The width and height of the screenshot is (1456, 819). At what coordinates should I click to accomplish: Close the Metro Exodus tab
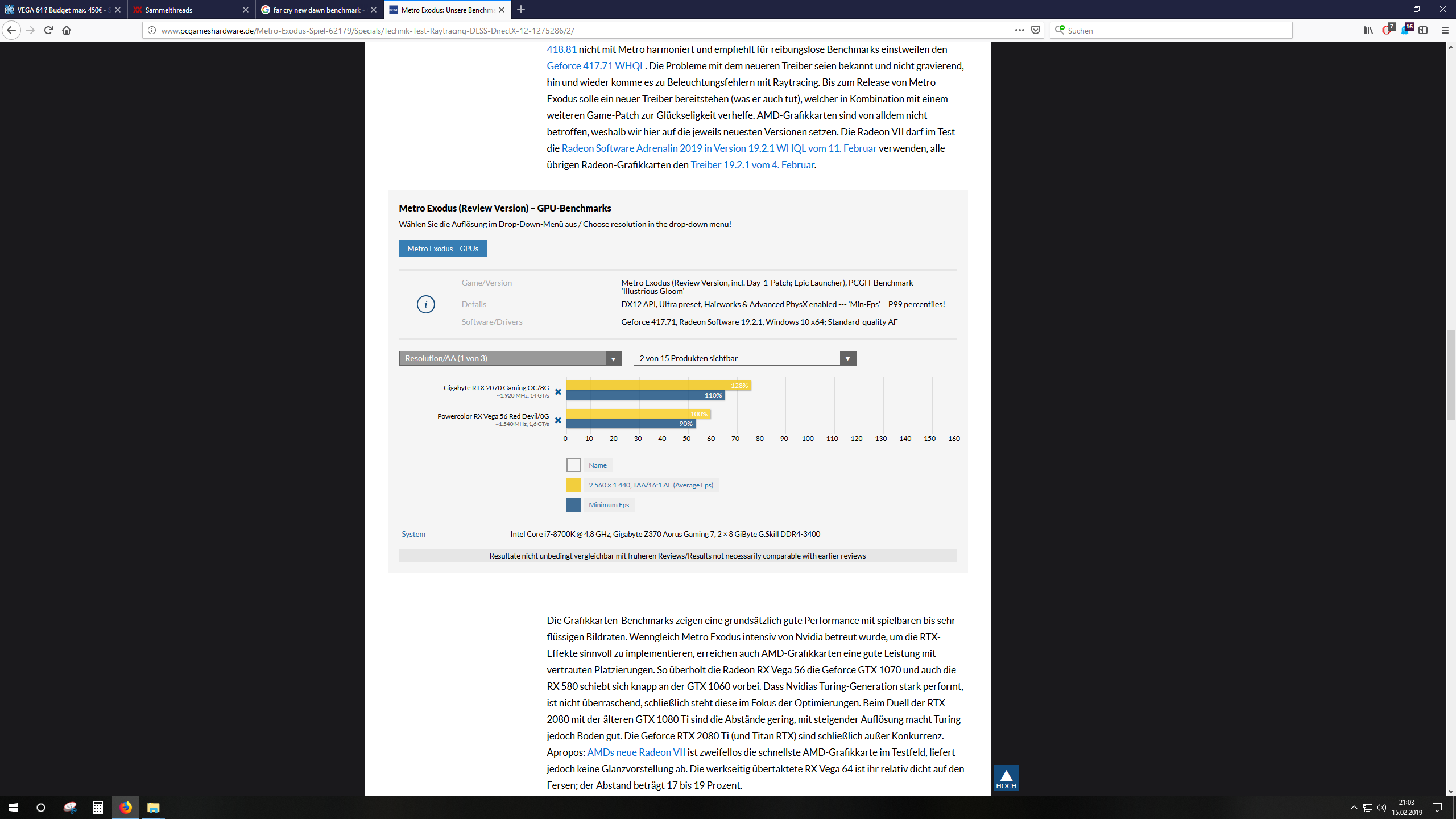[x=502, y=10]
